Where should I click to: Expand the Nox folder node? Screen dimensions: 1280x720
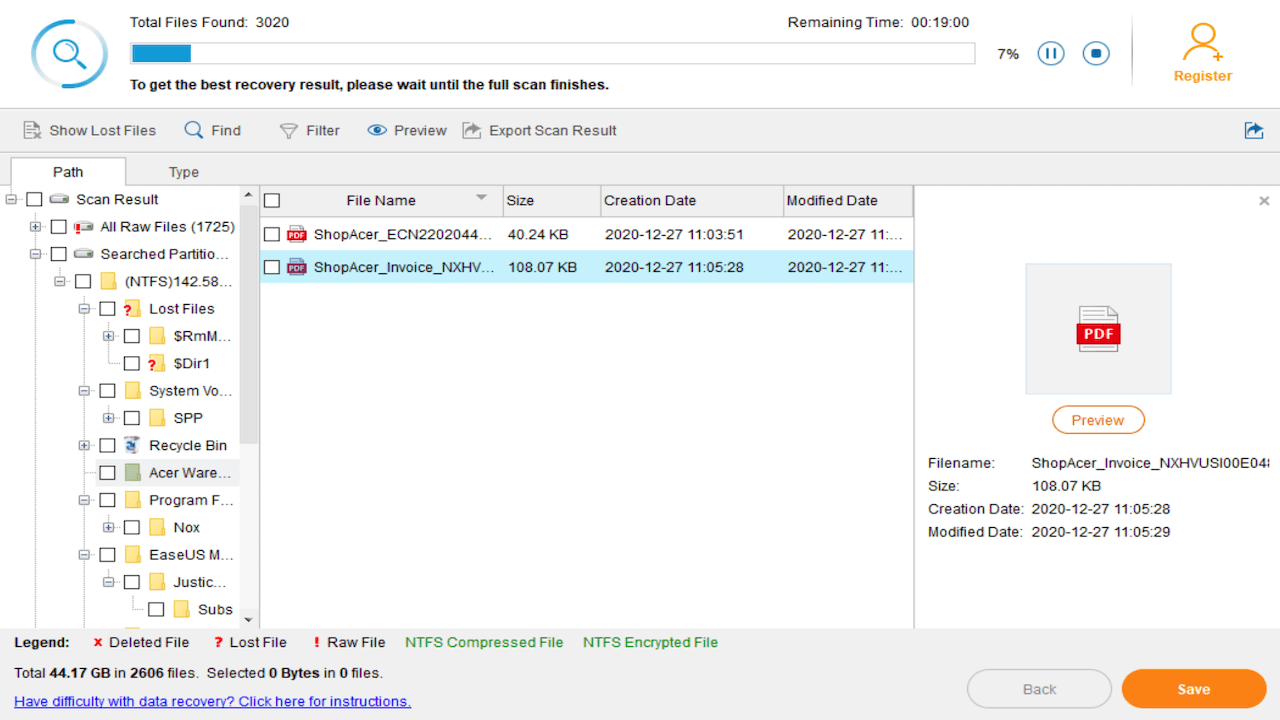[x=108, y=527]
